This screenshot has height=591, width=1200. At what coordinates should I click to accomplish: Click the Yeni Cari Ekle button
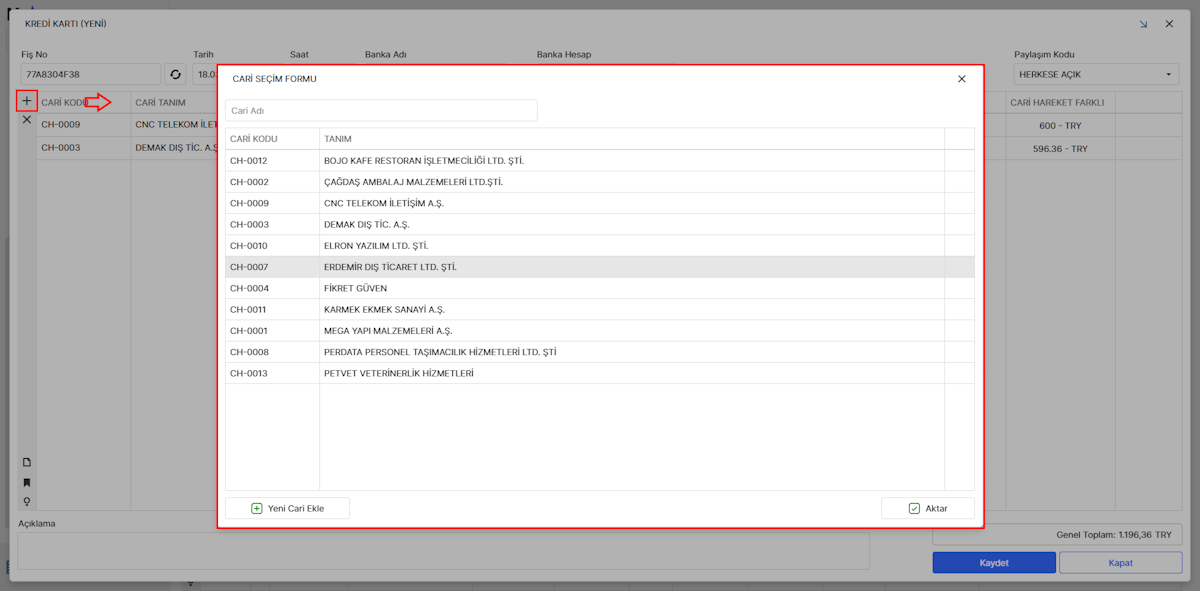[x=288, y=508]
